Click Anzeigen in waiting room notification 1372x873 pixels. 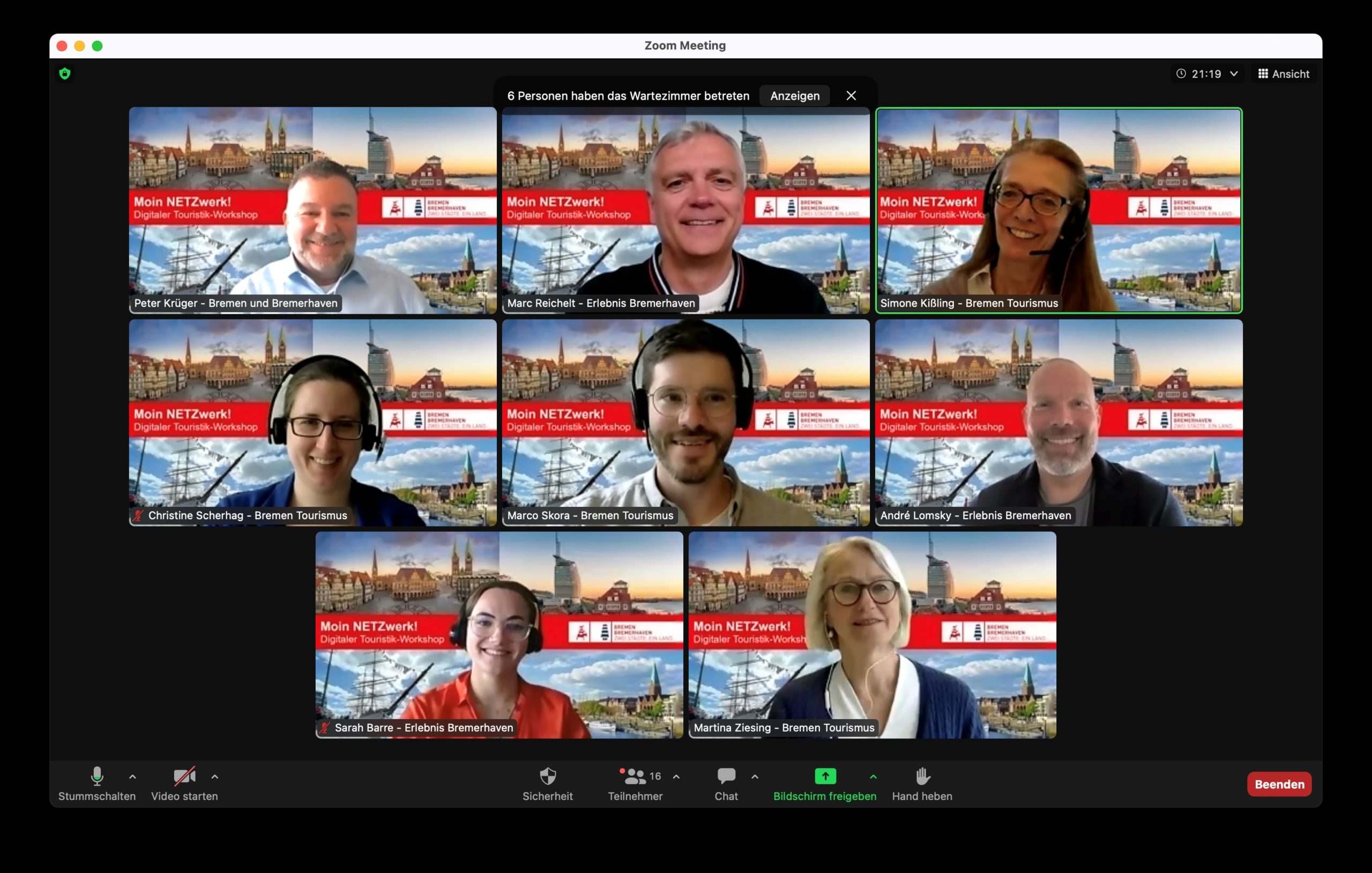point(795,96)
